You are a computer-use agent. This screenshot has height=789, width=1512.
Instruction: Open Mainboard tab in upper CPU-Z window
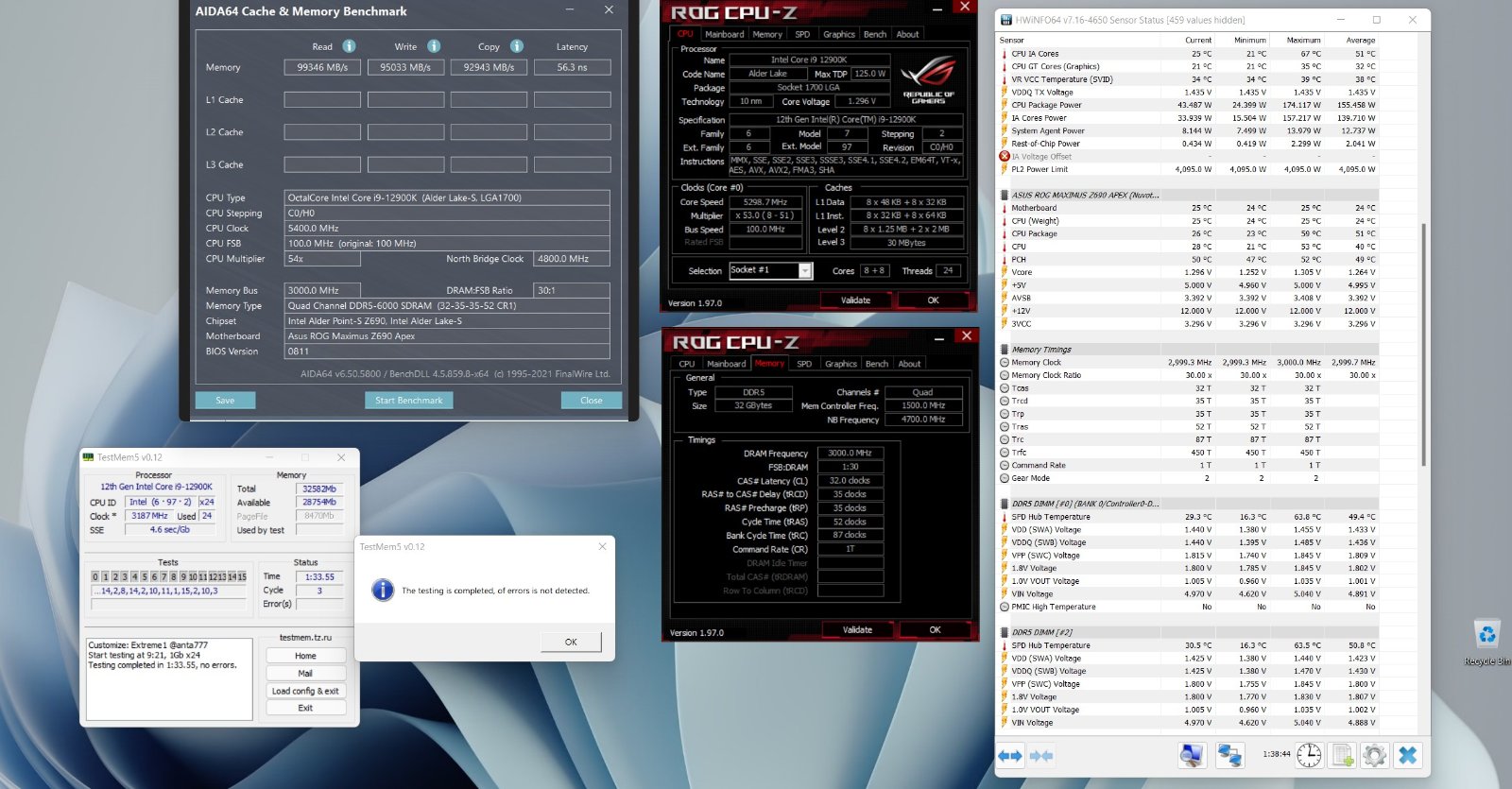725,34
